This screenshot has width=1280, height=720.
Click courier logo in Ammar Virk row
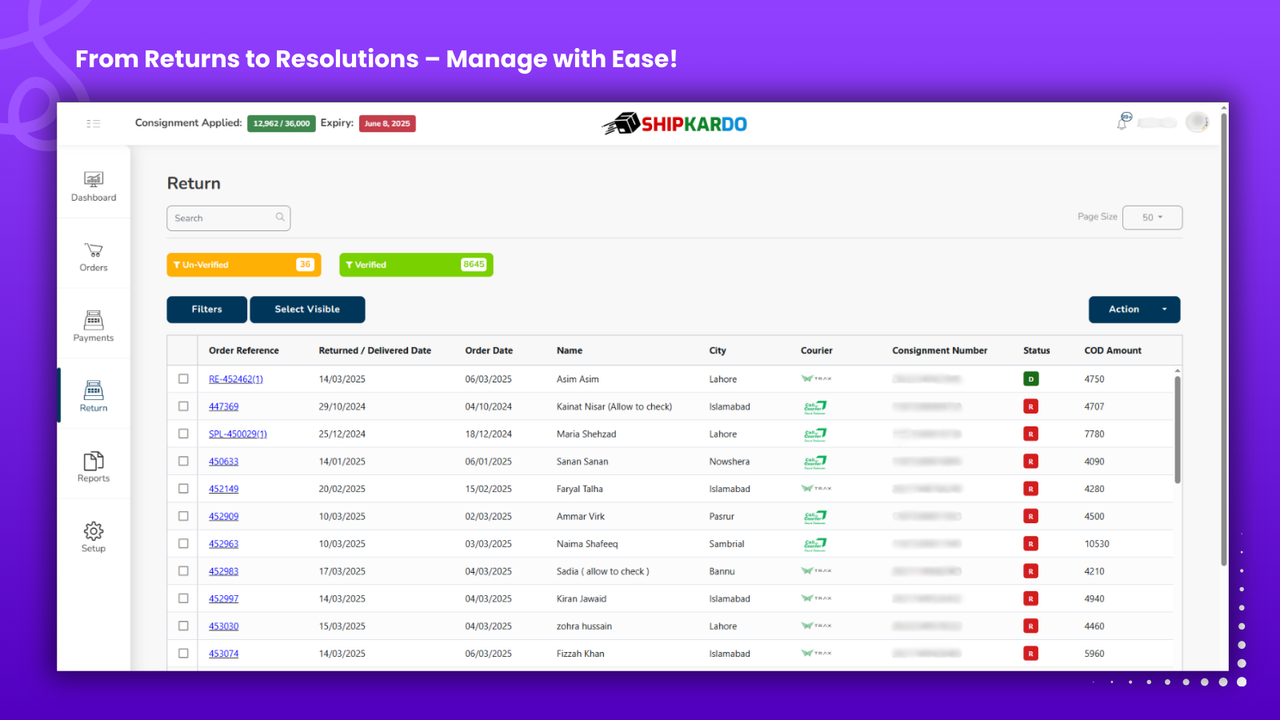coord(815,517)
